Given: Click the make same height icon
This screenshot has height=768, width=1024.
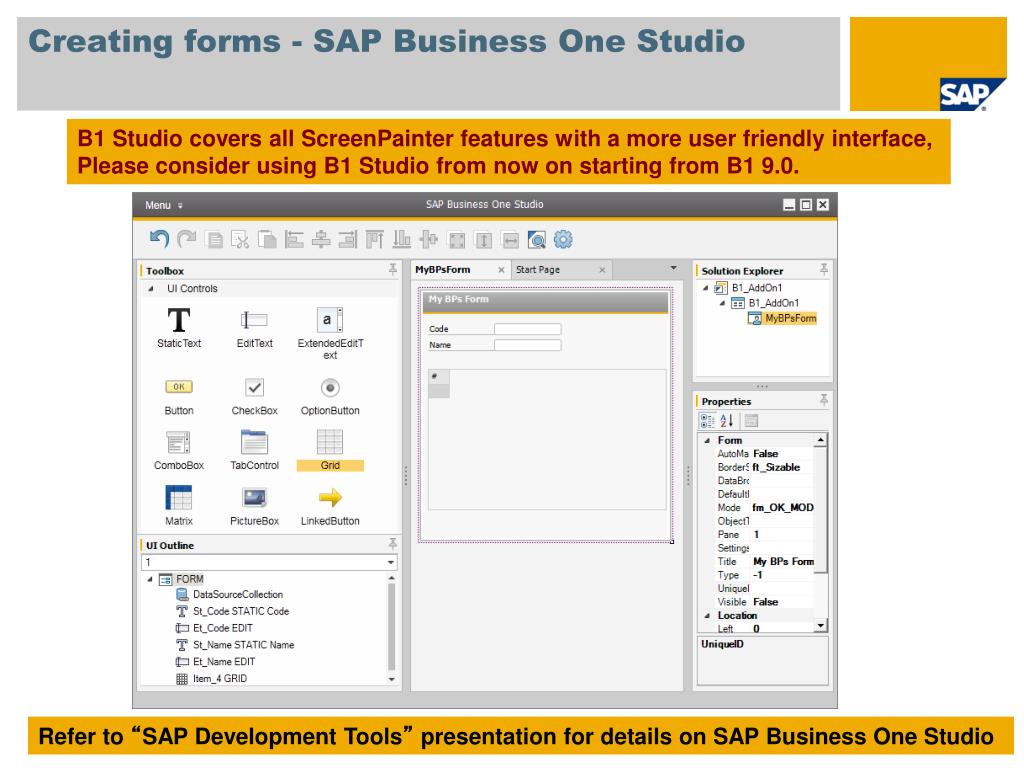Looking at the screenshot, I should [x=483, y=240].
